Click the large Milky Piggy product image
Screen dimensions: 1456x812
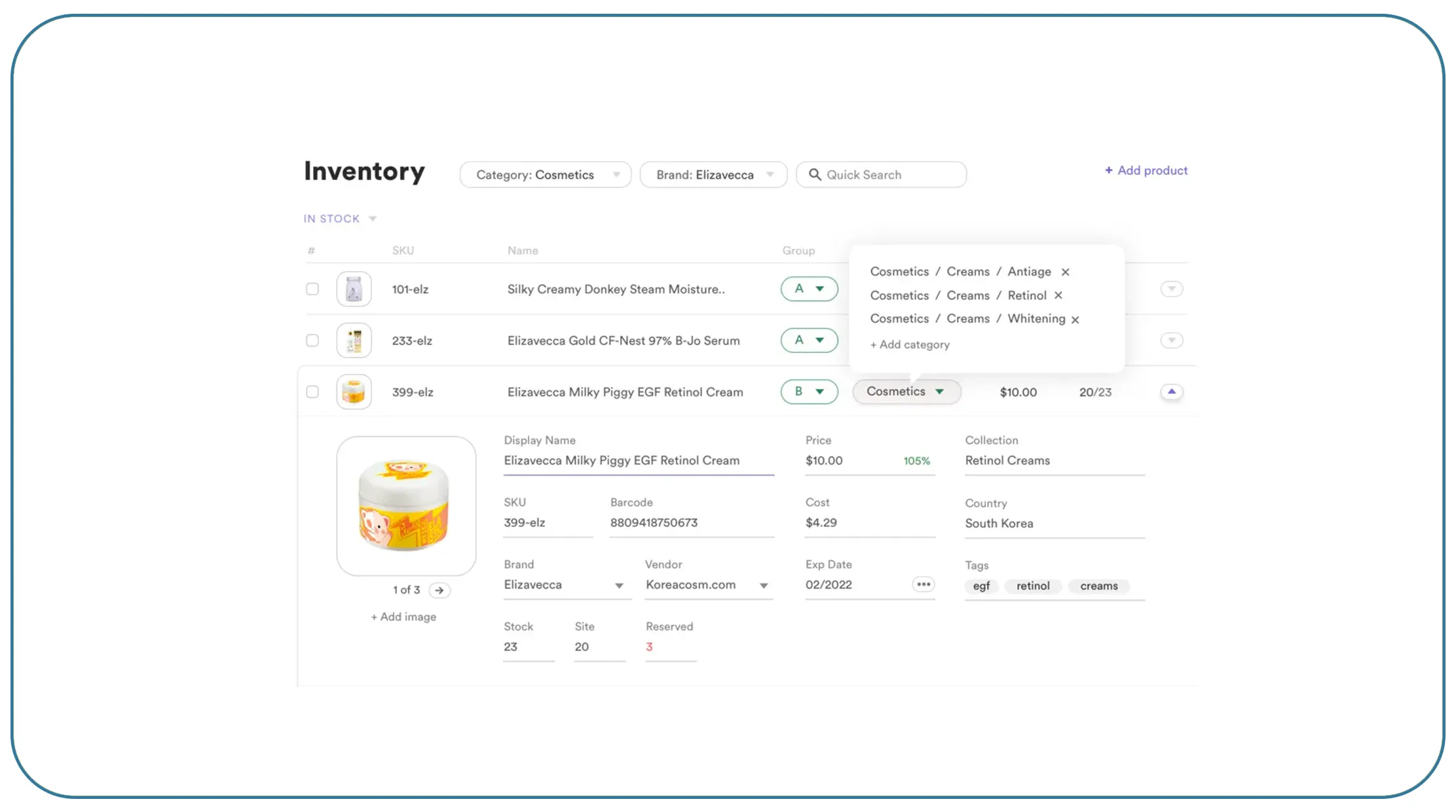pyautogui.click(x=406, y=506)
